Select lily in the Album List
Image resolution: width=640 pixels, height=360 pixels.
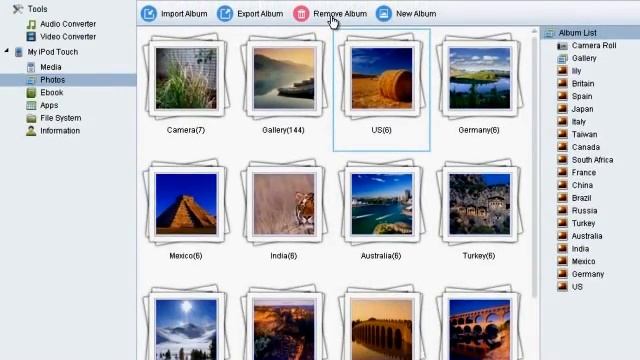576,71
